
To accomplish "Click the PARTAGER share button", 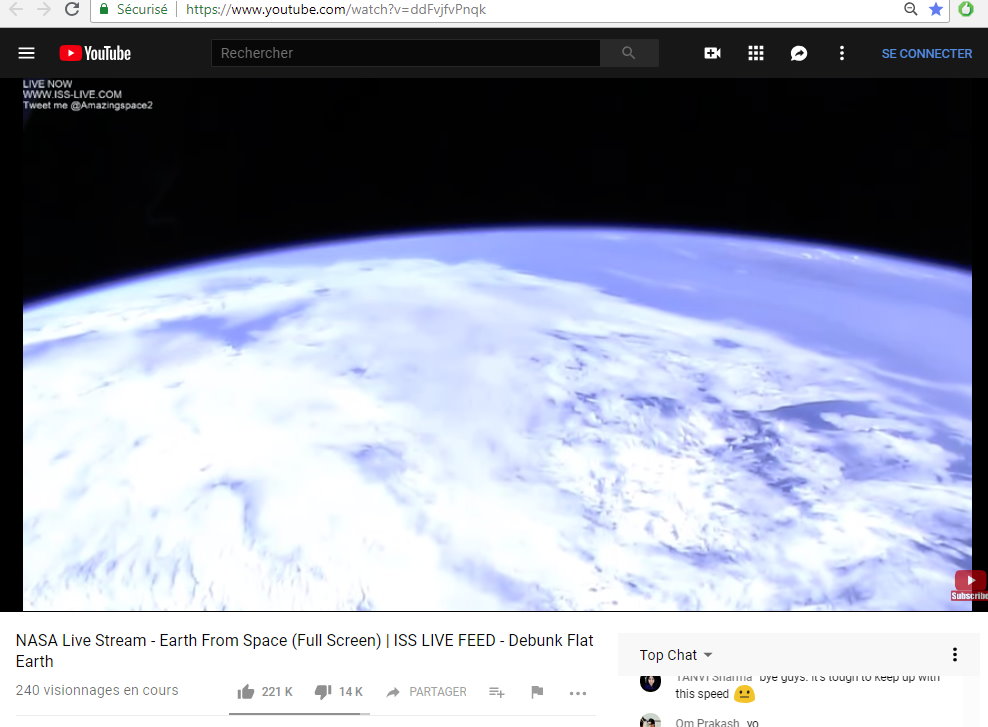I will (x=426, y=692).
